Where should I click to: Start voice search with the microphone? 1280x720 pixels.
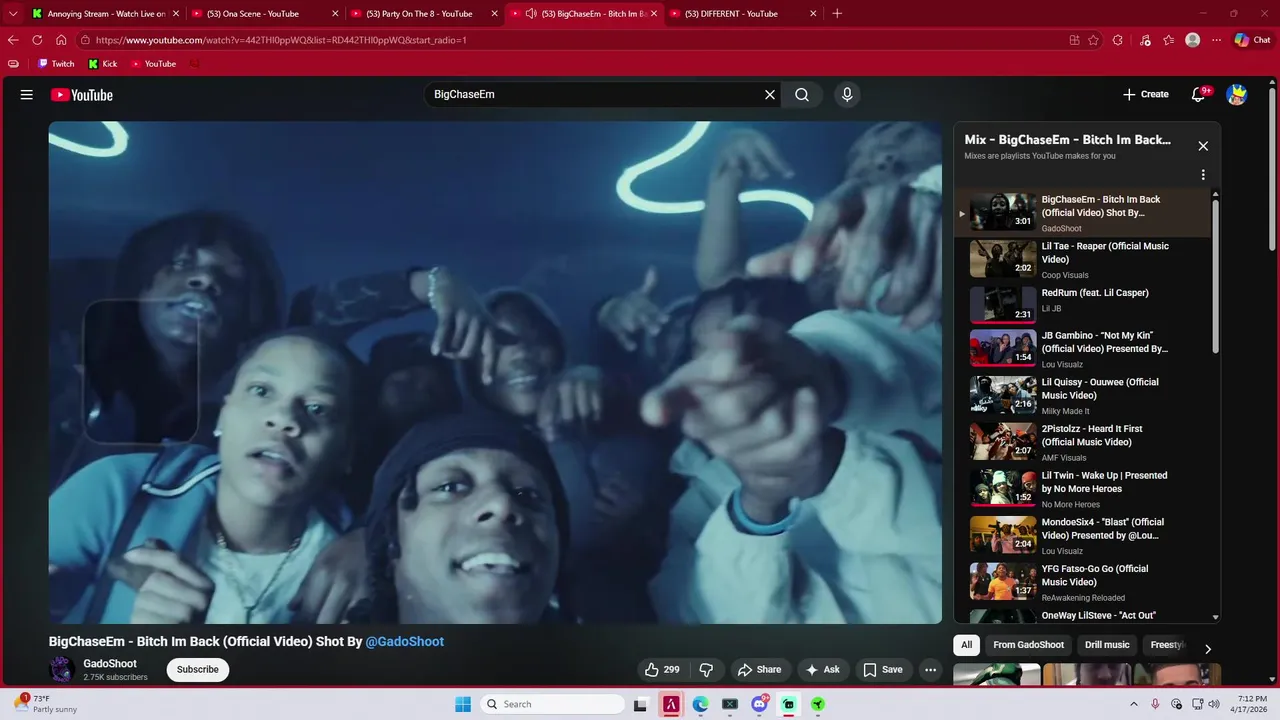point(847,95)
